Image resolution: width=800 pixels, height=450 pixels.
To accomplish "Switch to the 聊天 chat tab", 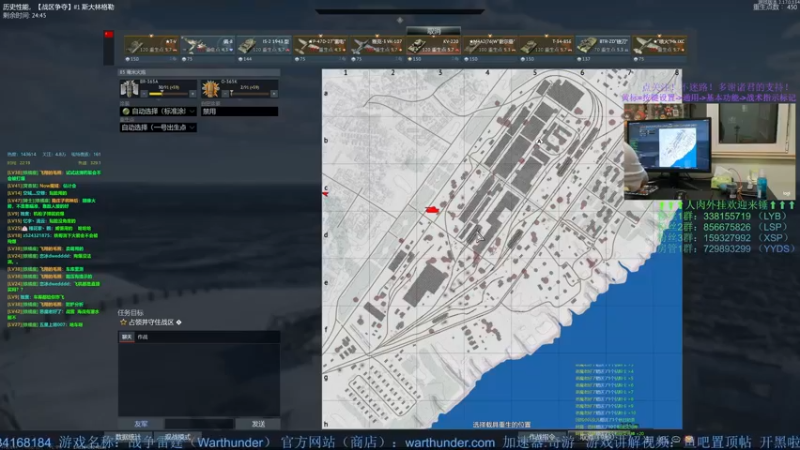I will pos(127,337).
